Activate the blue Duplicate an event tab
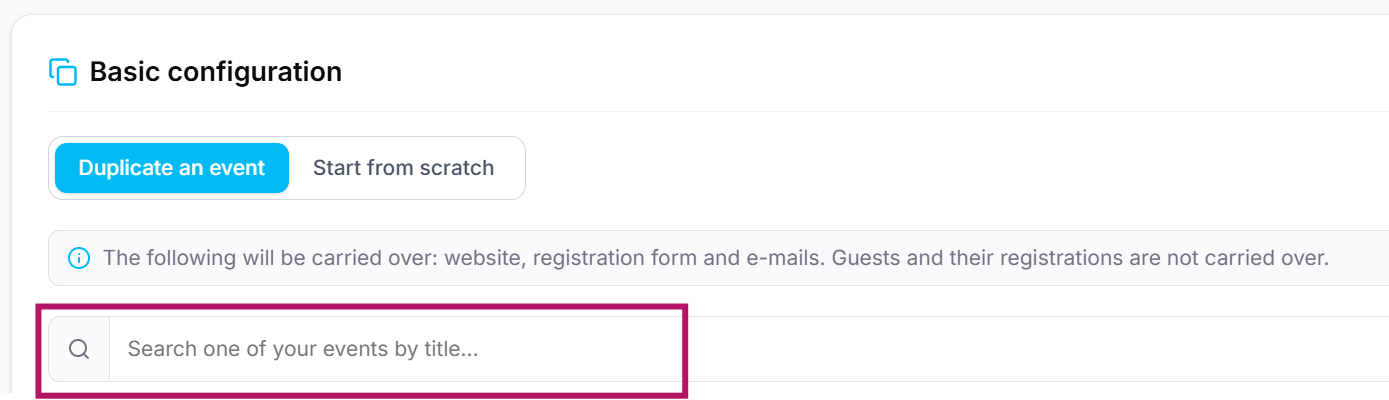1389x400 pixels. click(172, 168)
